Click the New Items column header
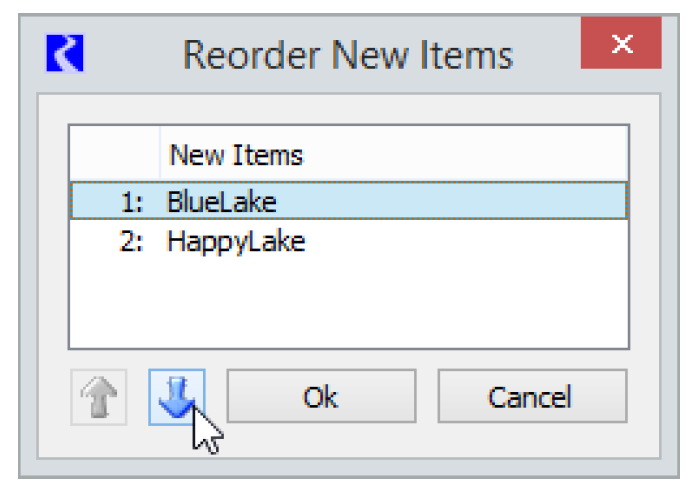Screen dimensions: 700x493 pos(236,155)
